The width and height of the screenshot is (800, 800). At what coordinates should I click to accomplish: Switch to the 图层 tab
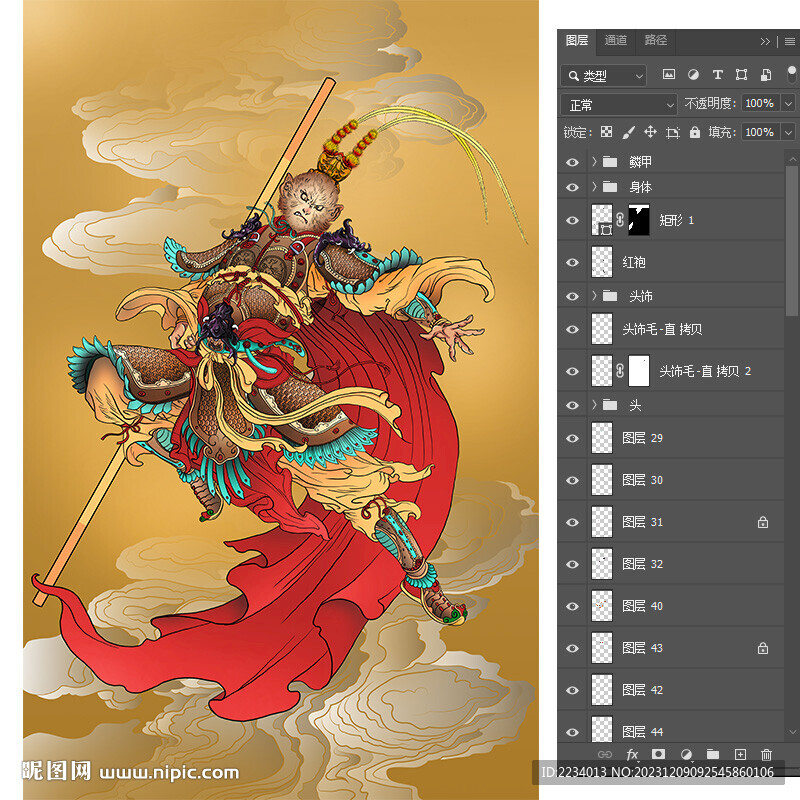[577, 40]
